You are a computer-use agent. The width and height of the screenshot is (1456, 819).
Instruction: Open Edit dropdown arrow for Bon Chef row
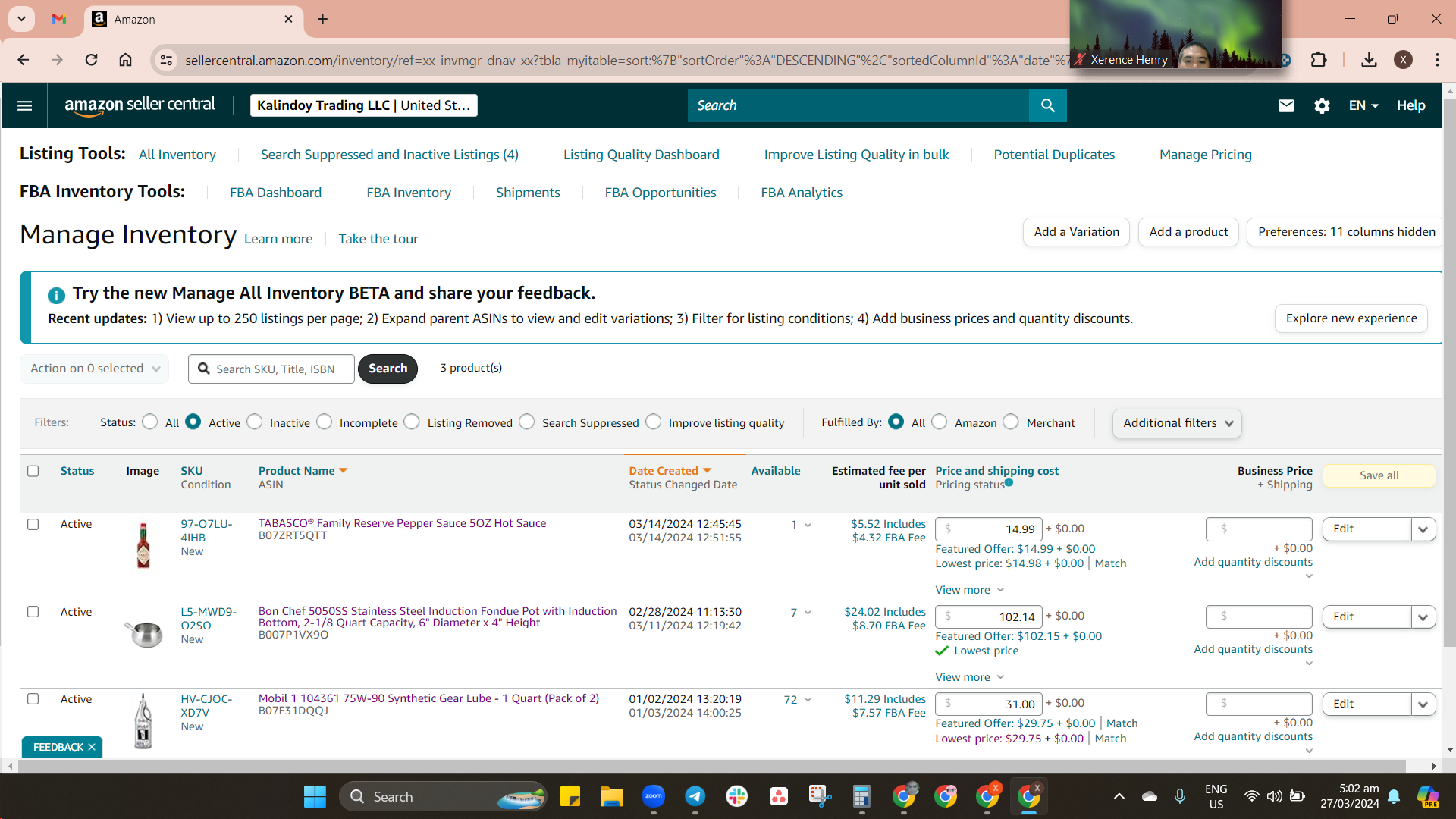1423,617
